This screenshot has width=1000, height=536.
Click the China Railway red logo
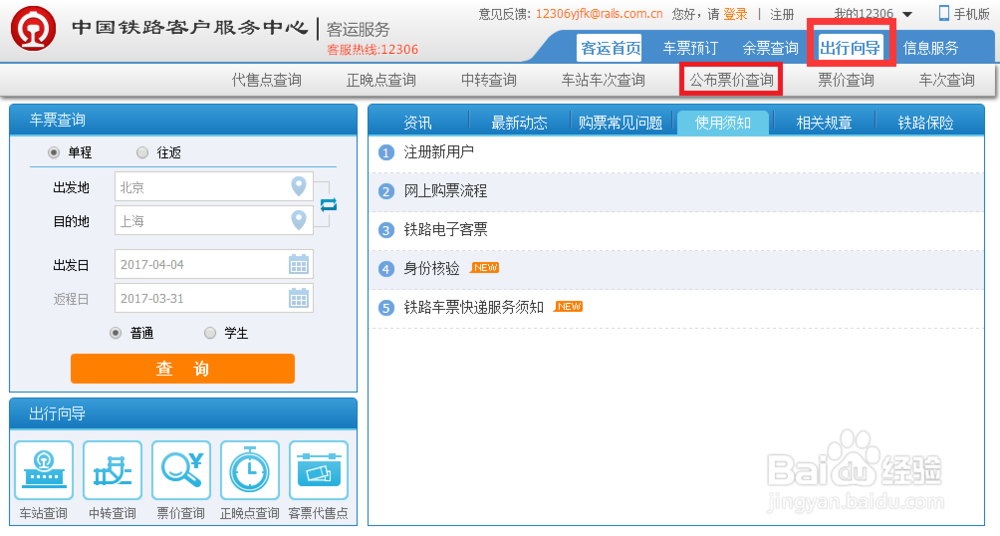pyautogui.click(x=33, y=29)
